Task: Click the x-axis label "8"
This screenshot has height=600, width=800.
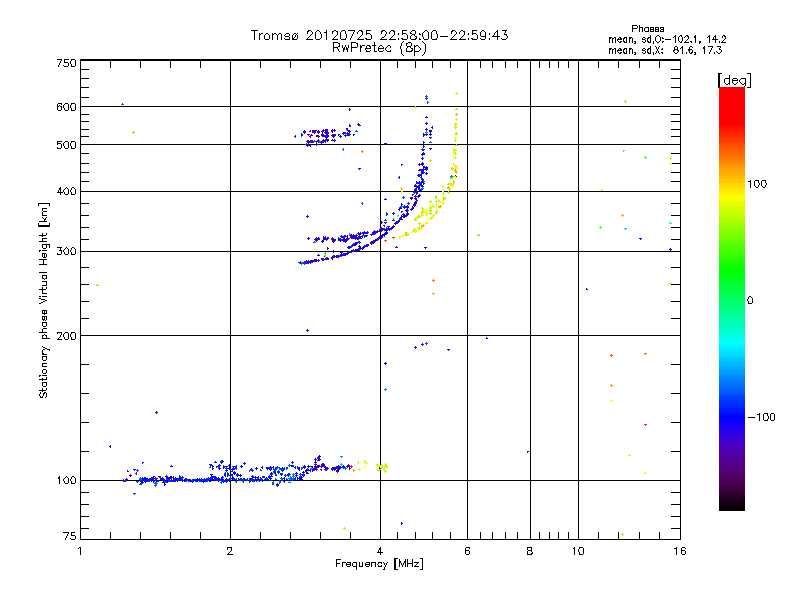Action: coord(530,551)
